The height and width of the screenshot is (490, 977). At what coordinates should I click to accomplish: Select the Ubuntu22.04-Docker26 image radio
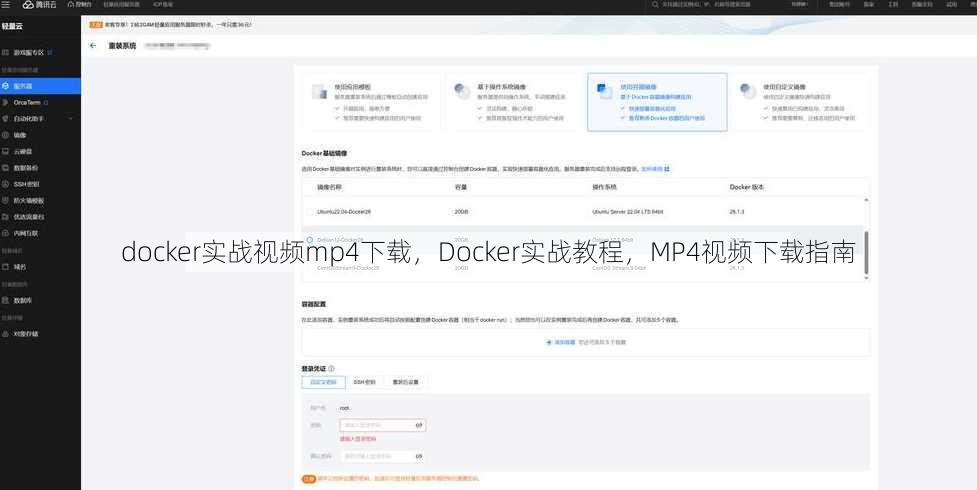pyautogui.click(x=310, y=212)
